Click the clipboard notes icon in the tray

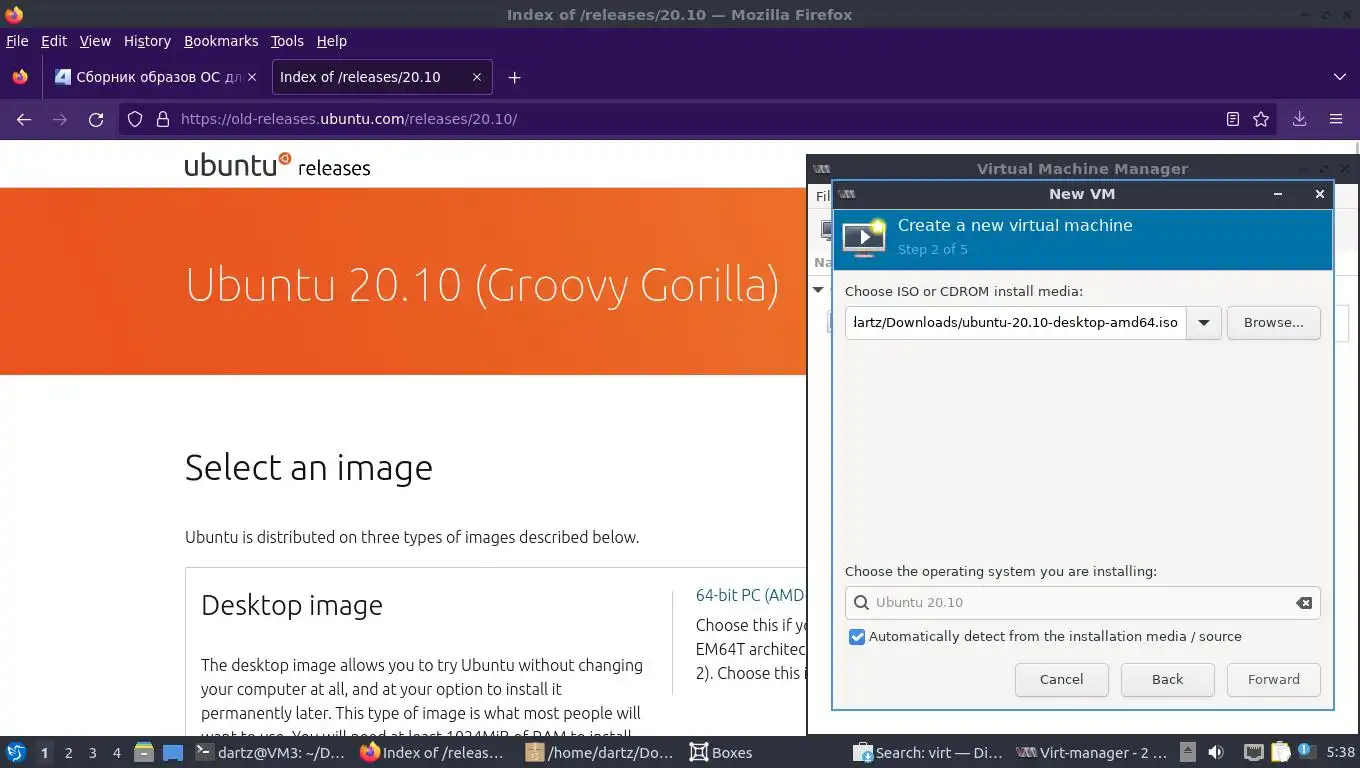[1281, 752]
